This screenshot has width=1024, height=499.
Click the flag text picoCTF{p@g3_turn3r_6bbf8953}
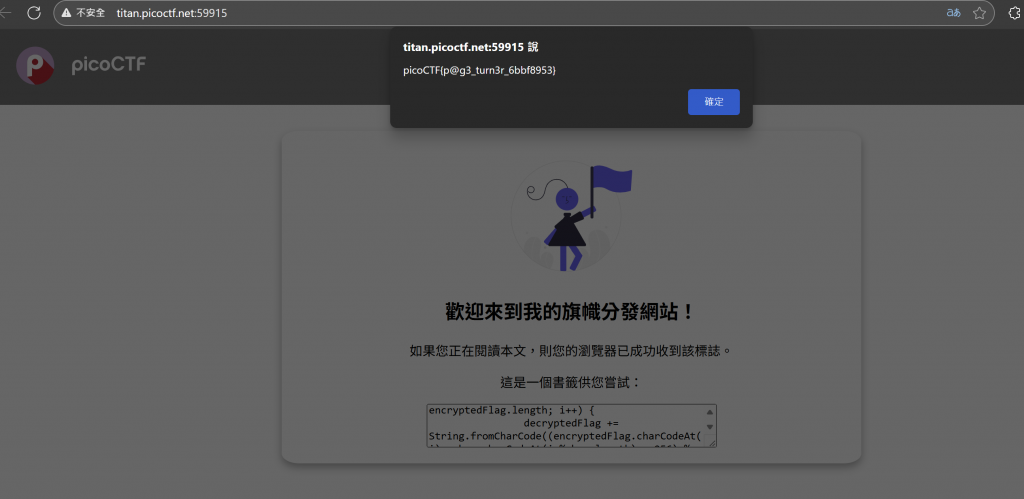(479, 70)
